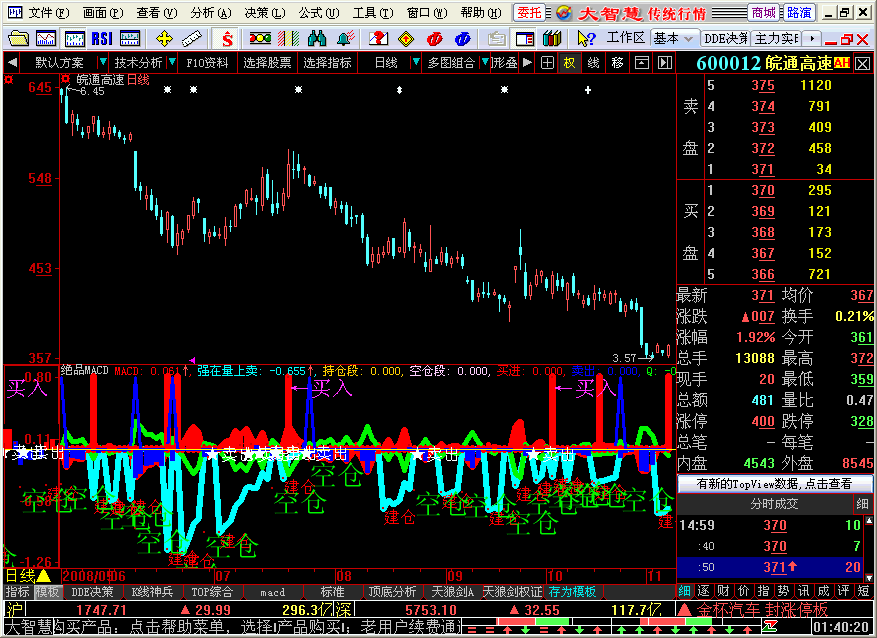Choose the ruler measurement tool icon

191,39
